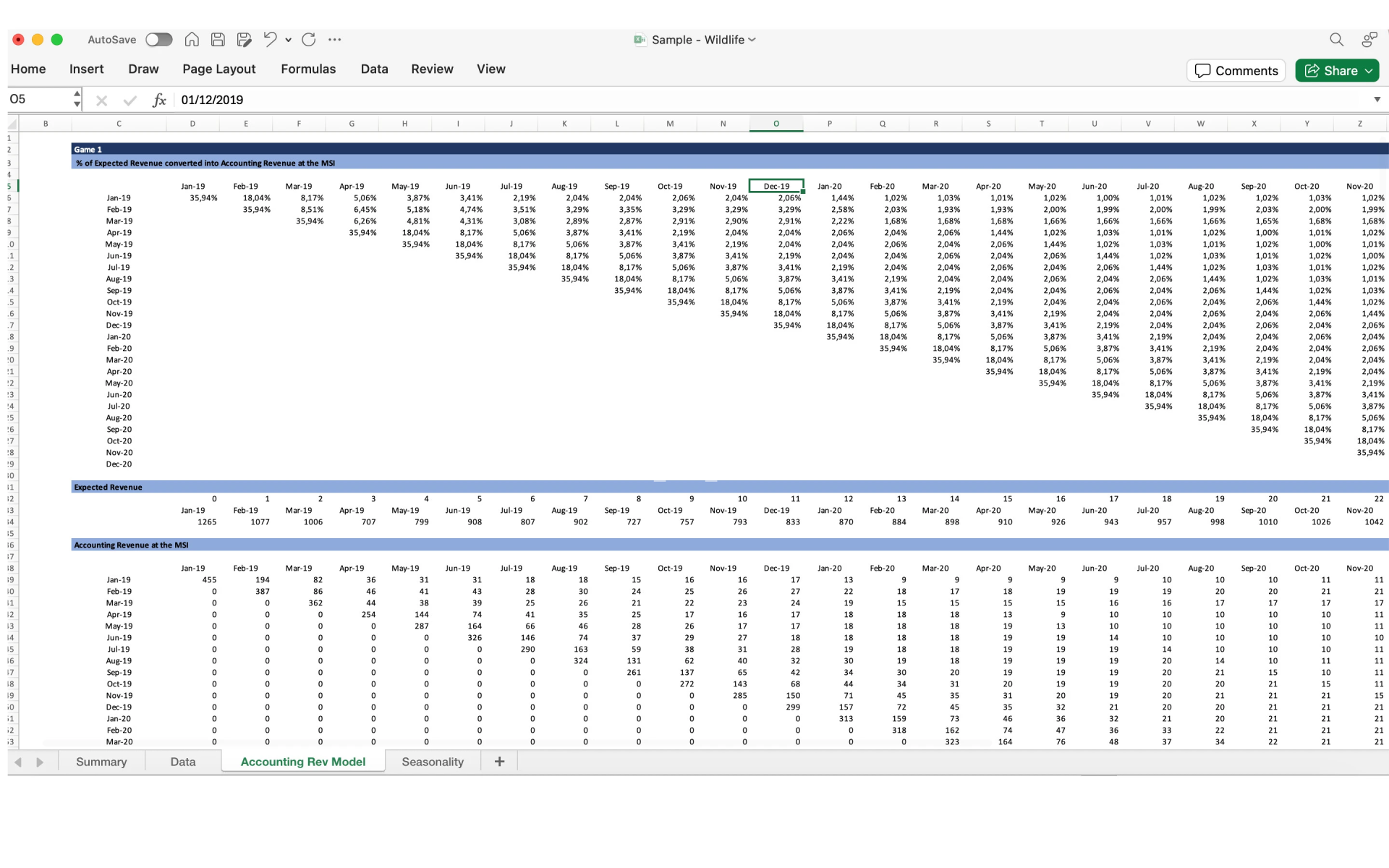
Task: Switch to the Seasonality sheet tab
Action: pyautogui.click(x=433, y=762)
